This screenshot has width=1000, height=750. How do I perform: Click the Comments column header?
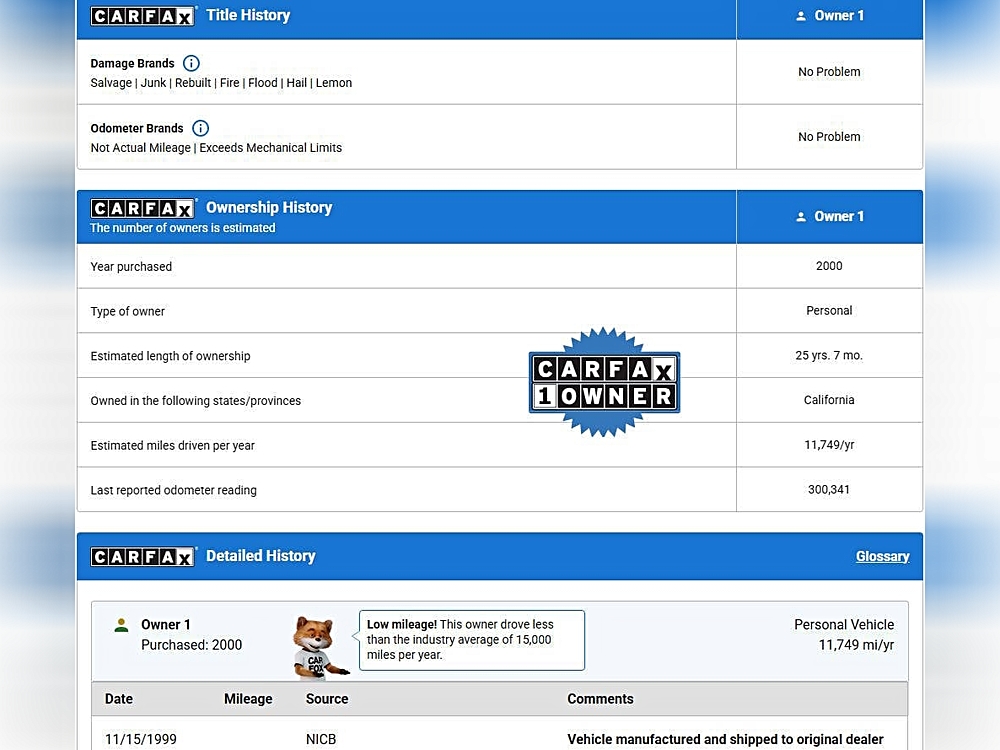pyautogui.click(x=600, y=699)
